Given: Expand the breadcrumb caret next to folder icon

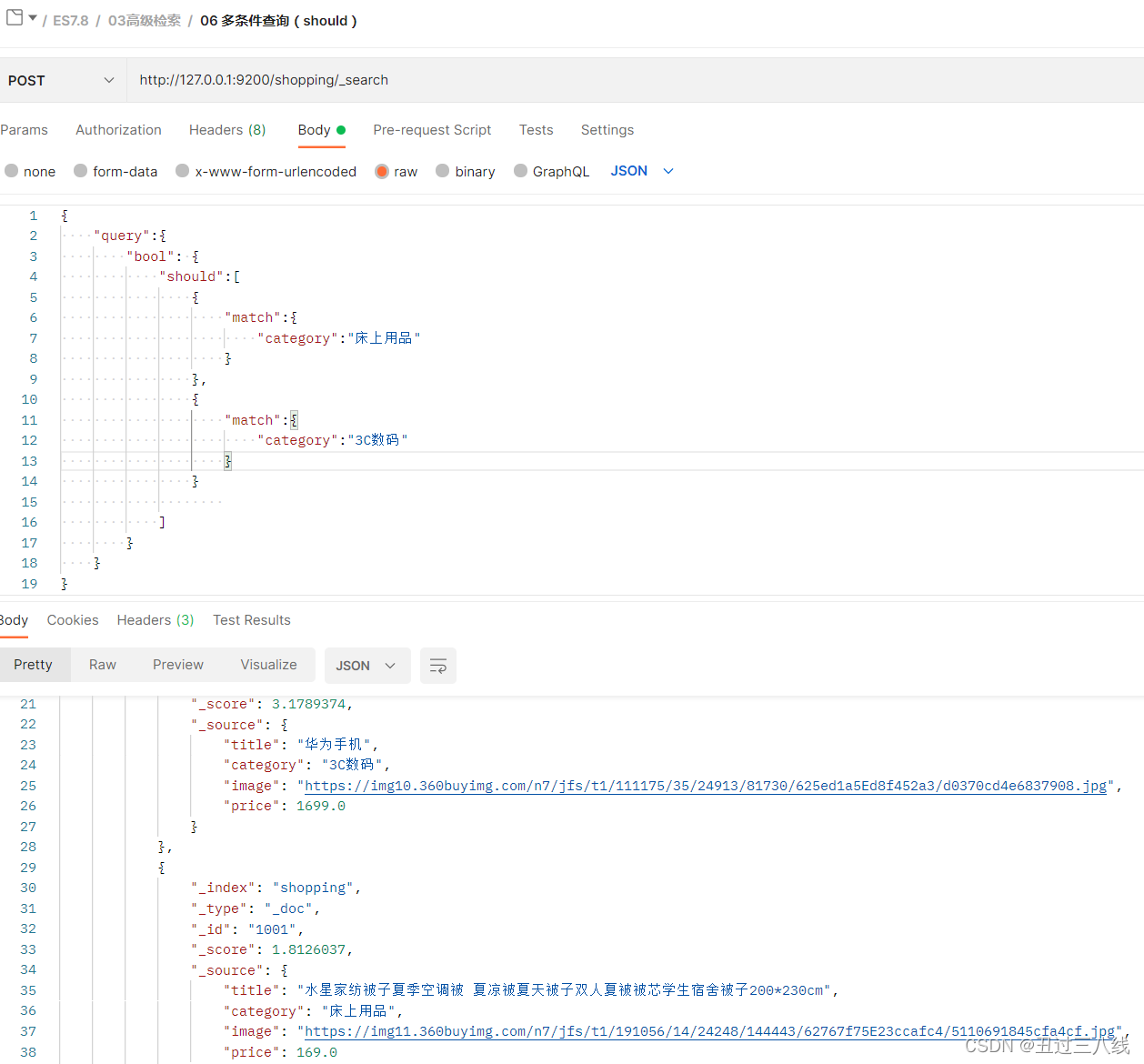Looking at the screenshot, I should pos(33,18).
